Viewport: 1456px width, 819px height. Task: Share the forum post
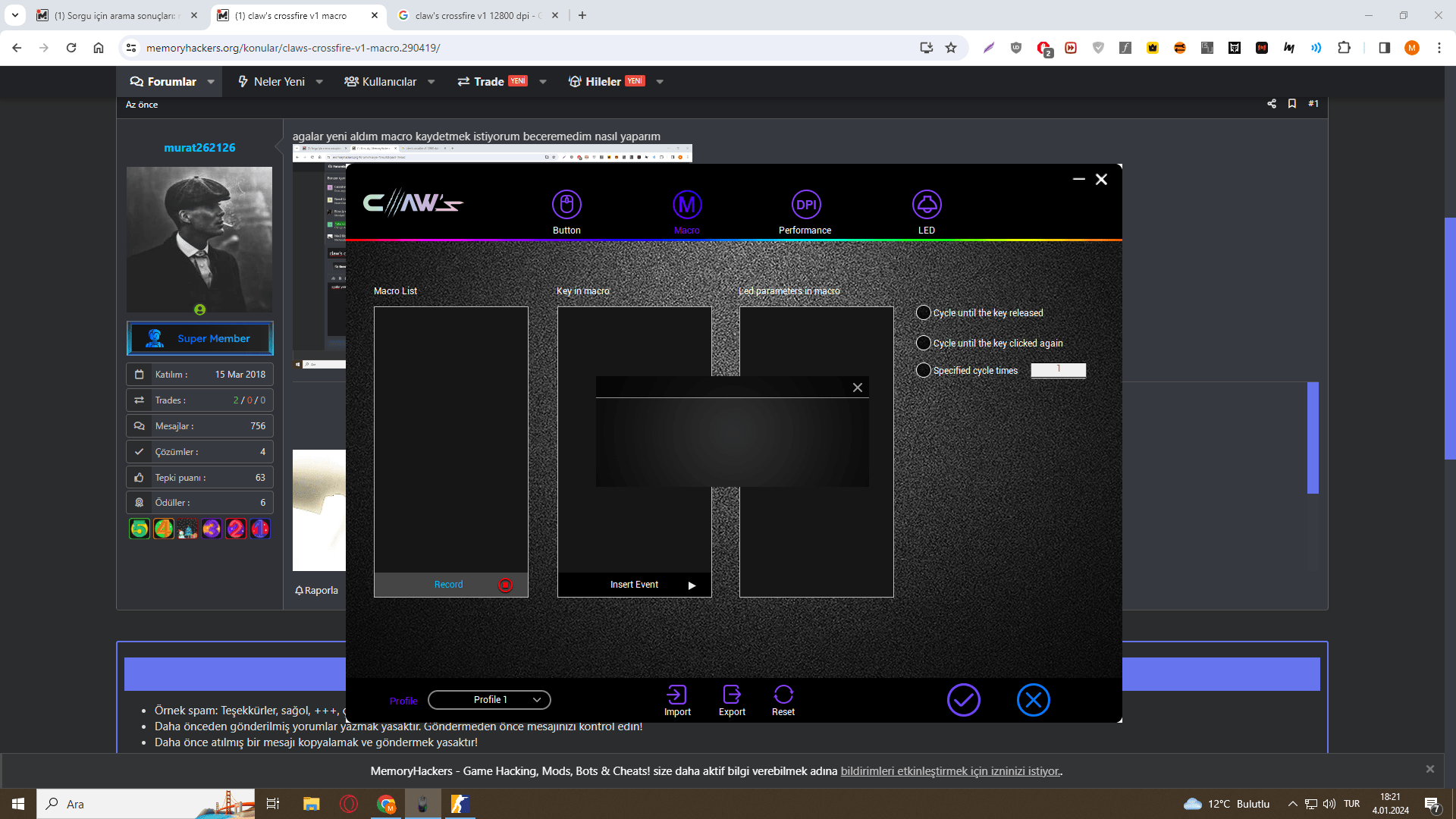click(1272, 104)
